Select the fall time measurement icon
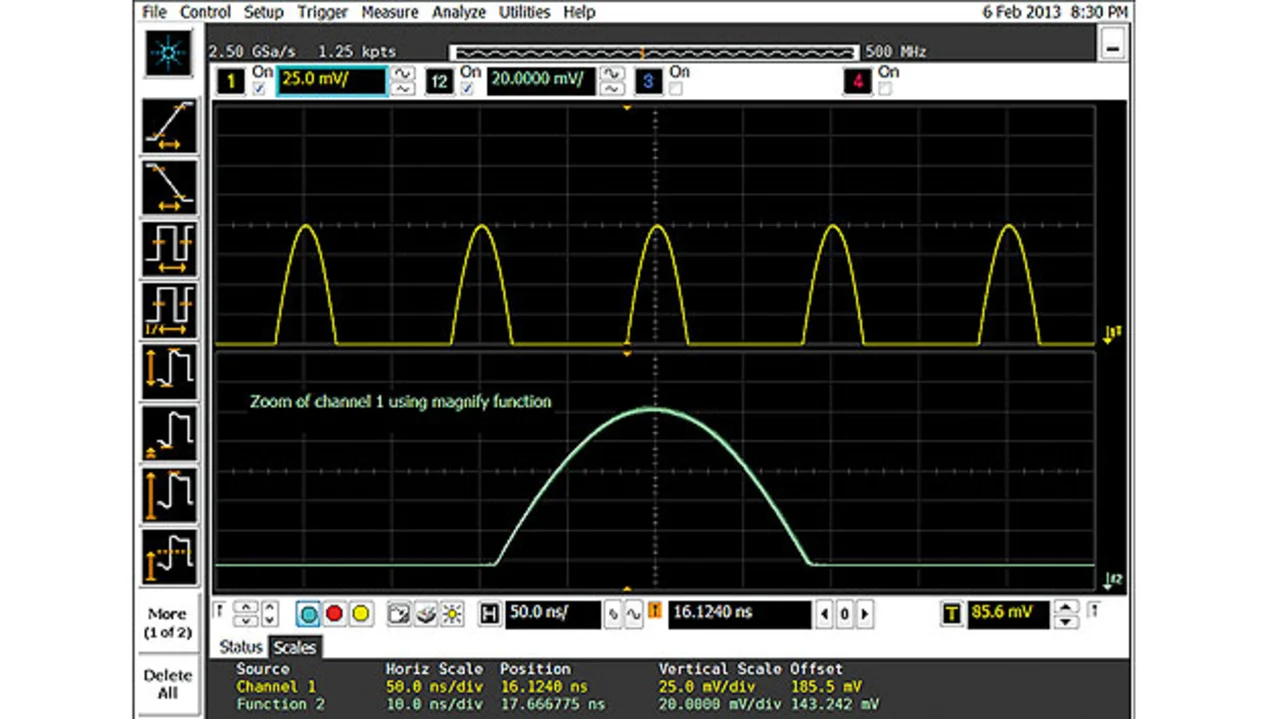This screenshot has height=719, width=1280. pyautogui.click(x=168, y=186)
